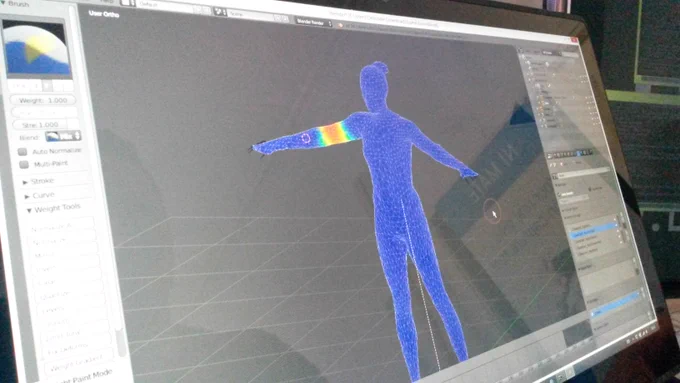Open the Blend mode Mix dropdown

63,136
